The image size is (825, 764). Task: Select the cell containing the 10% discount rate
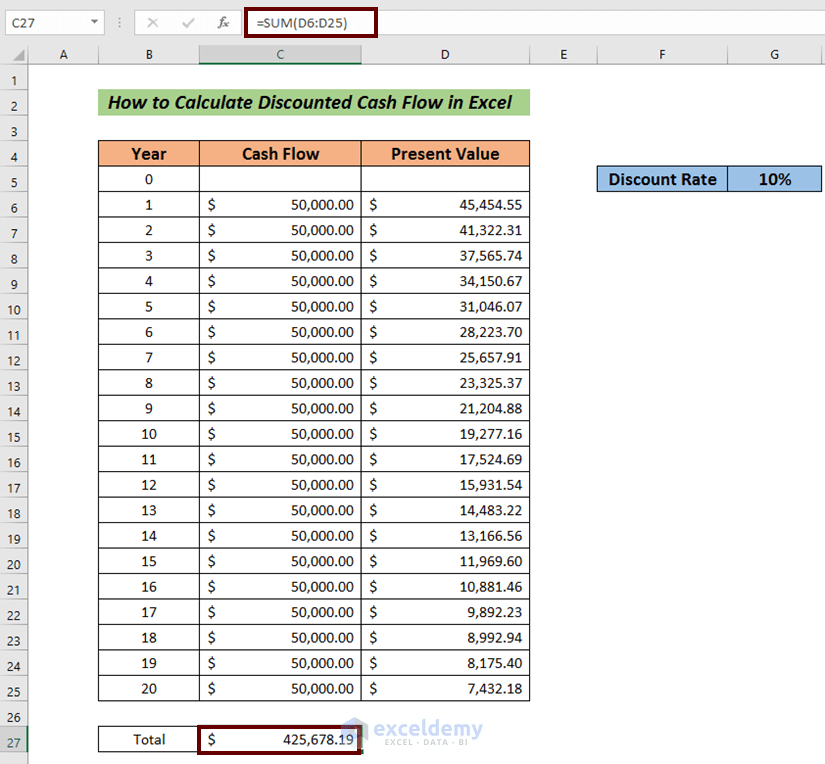[x=774, y=178]
